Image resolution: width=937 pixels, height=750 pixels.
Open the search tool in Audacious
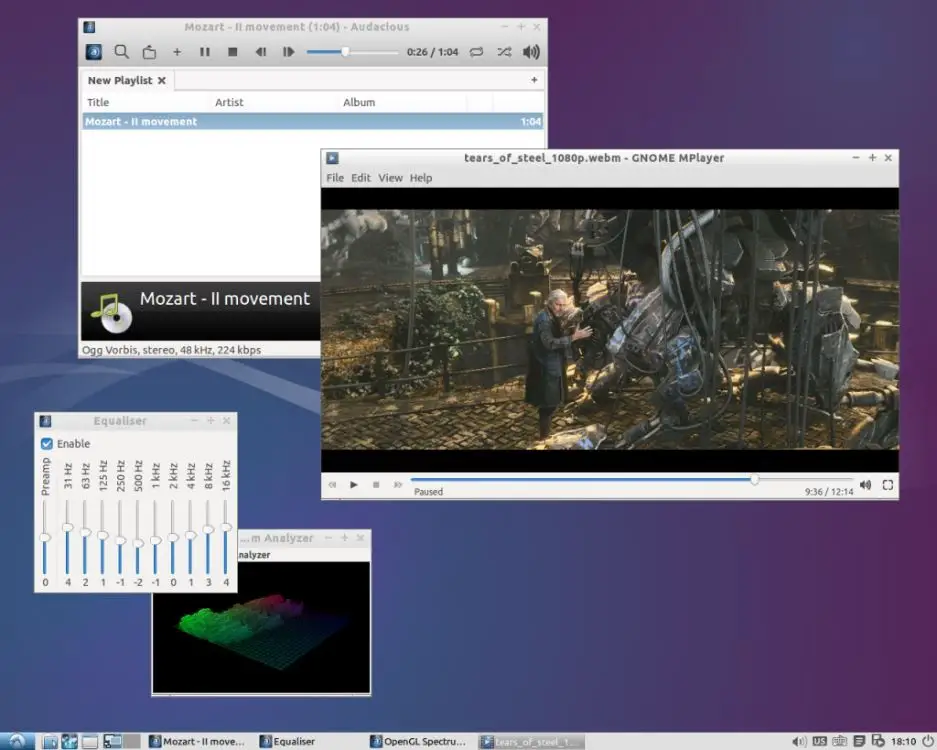pyautogui.click(x=121, y=52)
